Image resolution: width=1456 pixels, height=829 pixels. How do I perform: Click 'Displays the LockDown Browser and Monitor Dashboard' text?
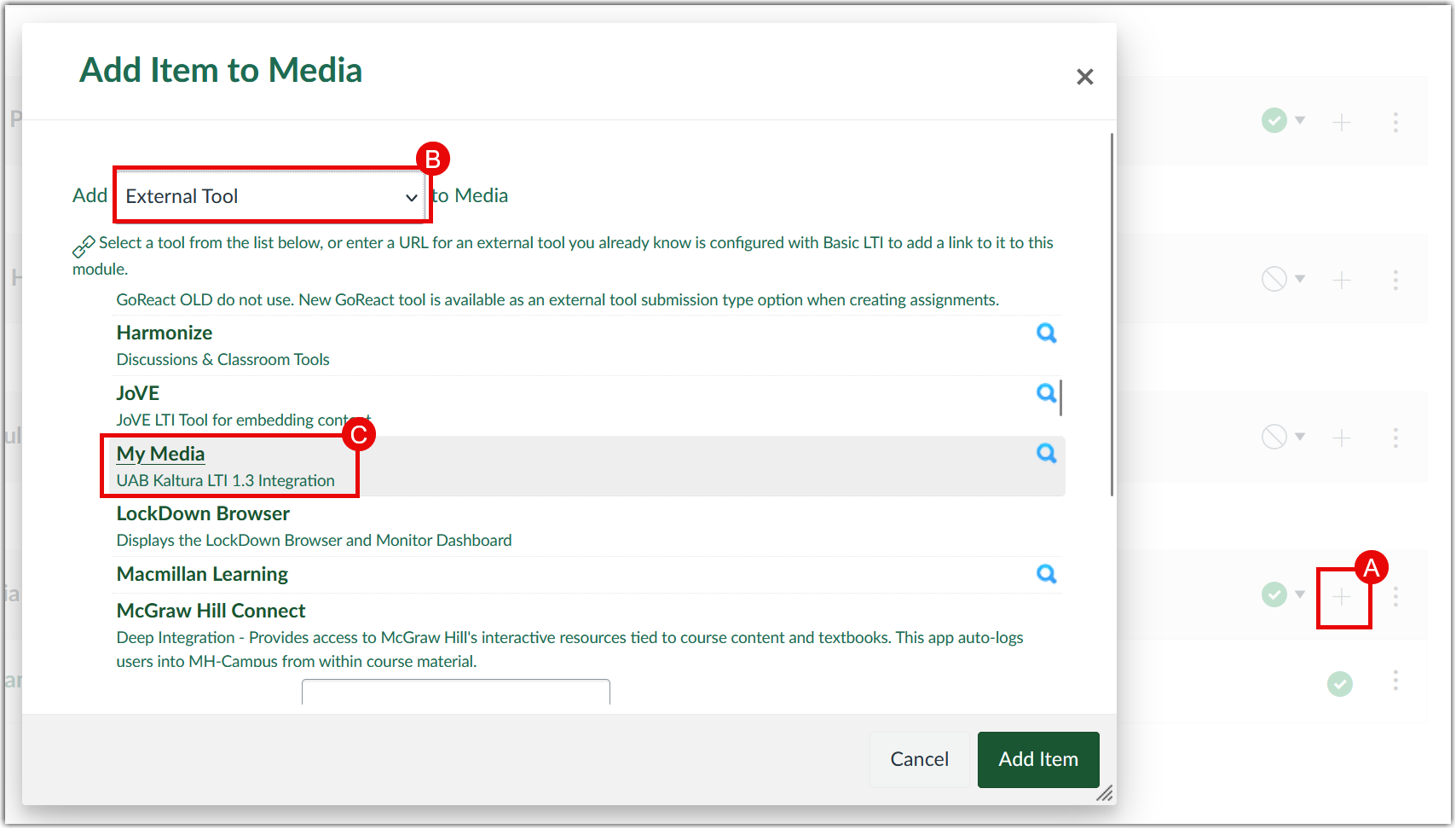click(x=314, y=540)
